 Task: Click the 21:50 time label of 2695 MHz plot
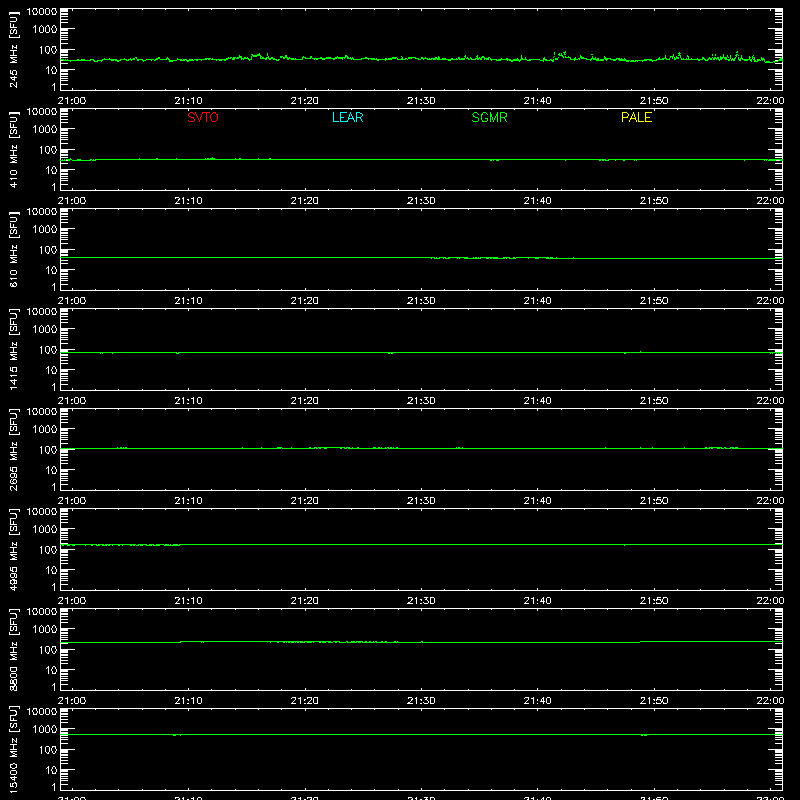tap(654, 501)
